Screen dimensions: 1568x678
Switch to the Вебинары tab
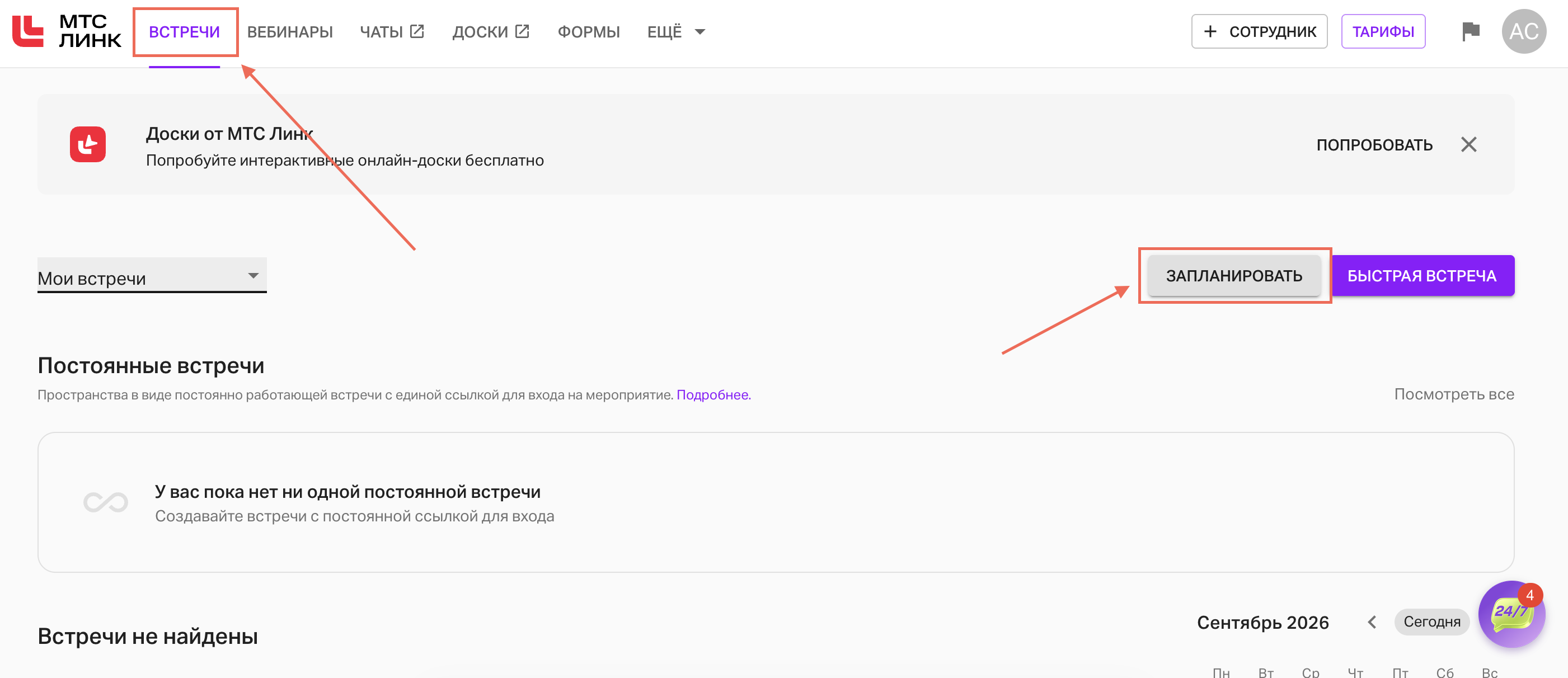pos(290,32)
